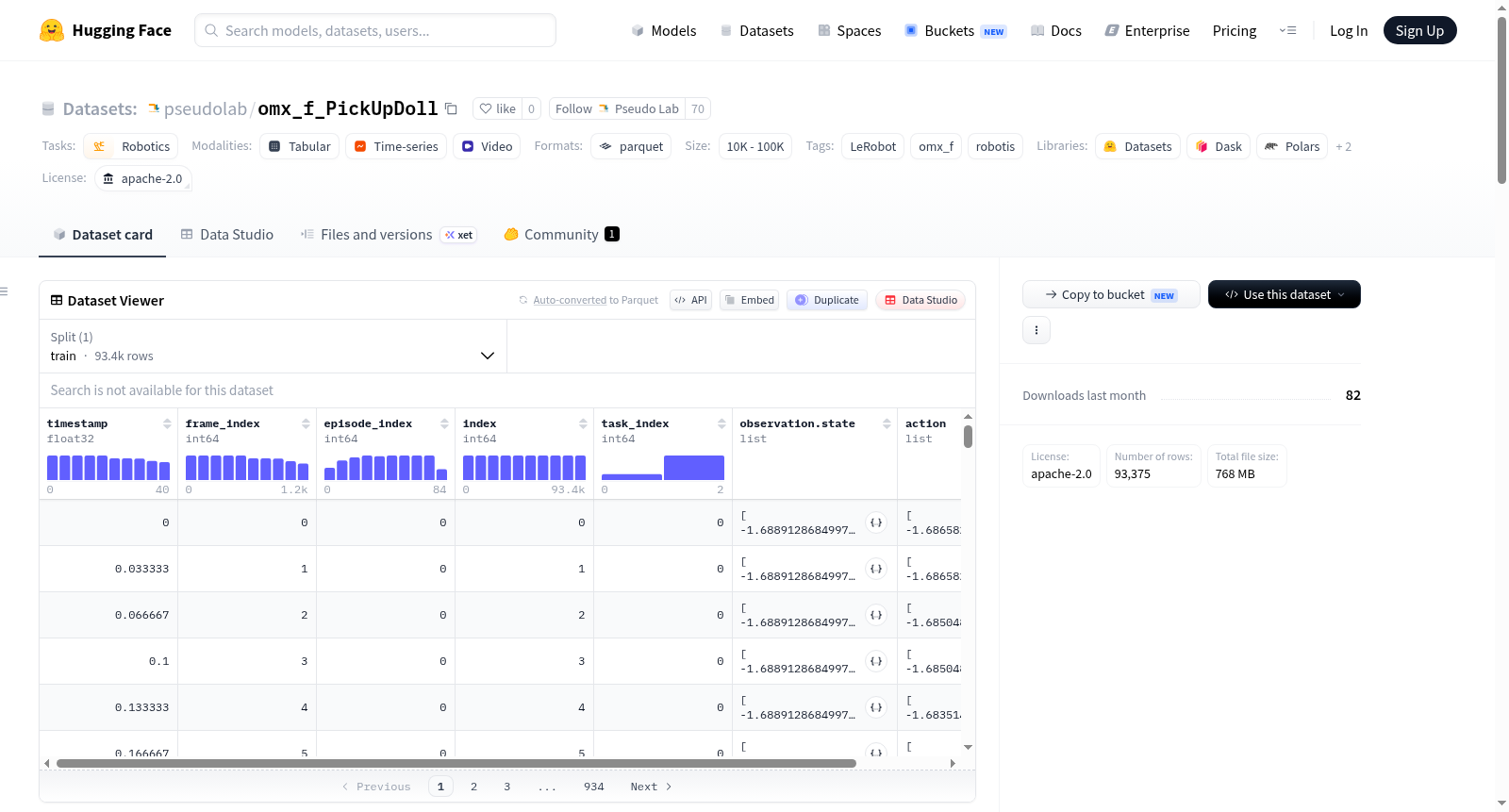Select the 10K - 100K size tag
The image size is (1509, 812).
coord(755,146)
